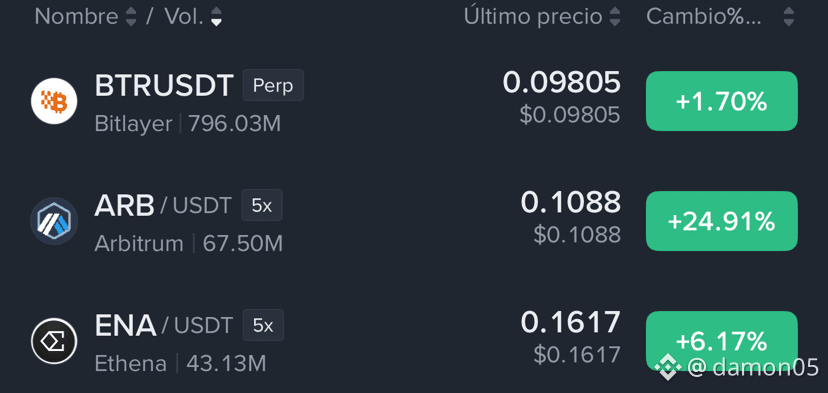Image resolution: width=828 pixels, height=393 pixels.
Task: Click the Perp tag on BTRUSDT
Action: (x=273, y=85)
